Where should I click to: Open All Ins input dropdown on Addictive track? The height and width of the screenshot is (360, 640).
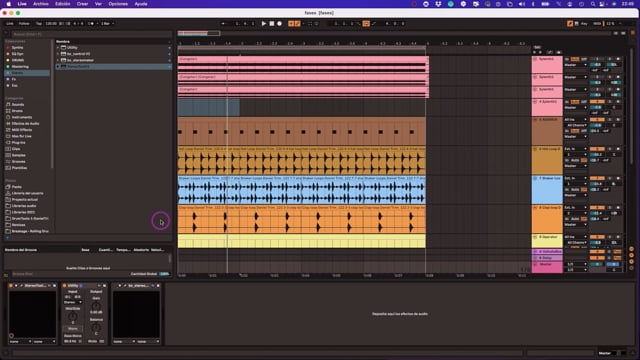tap(576, 120)
